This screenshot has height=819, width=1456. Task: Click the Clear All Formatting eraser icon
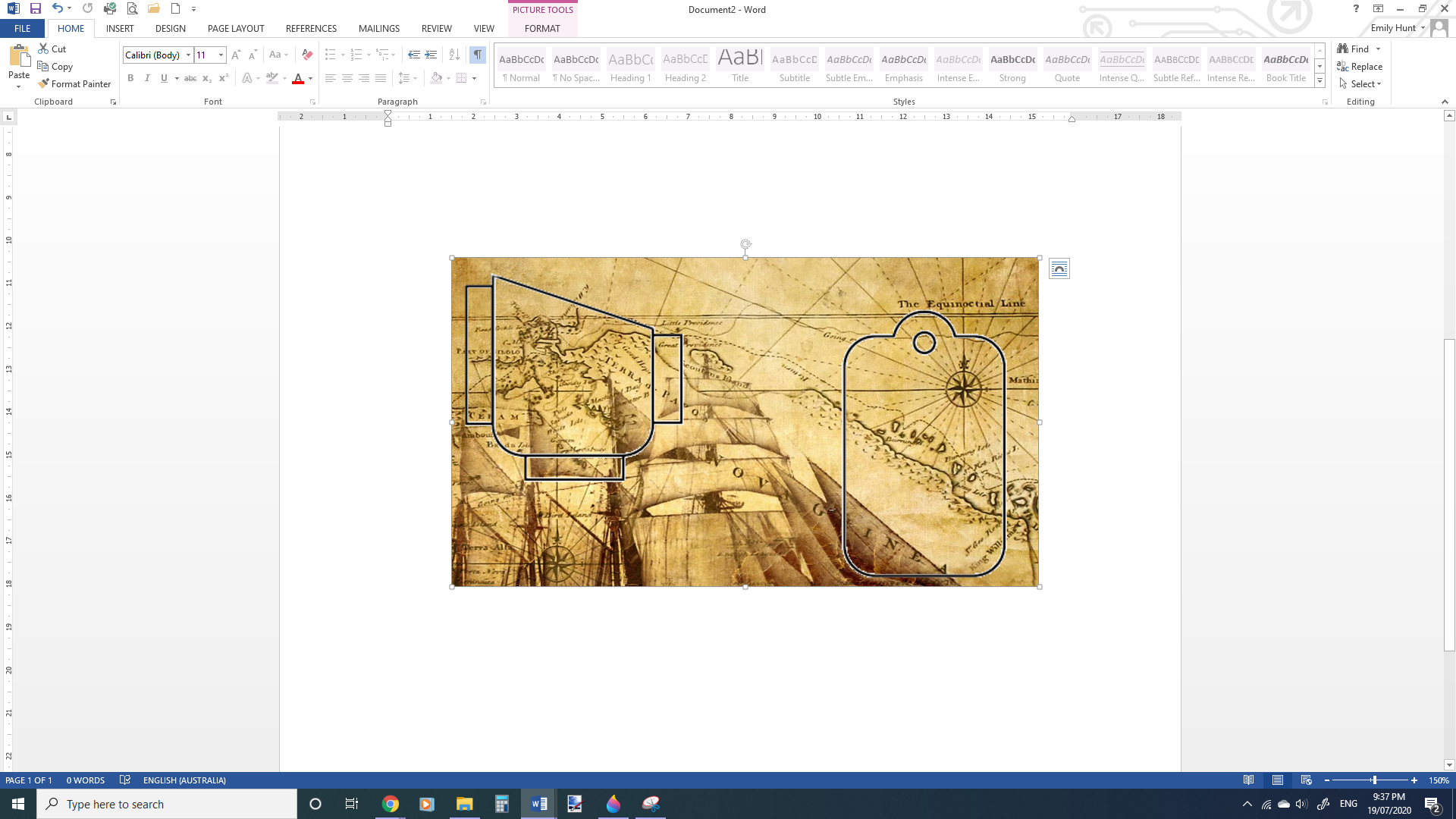click(x=307, y=55)
